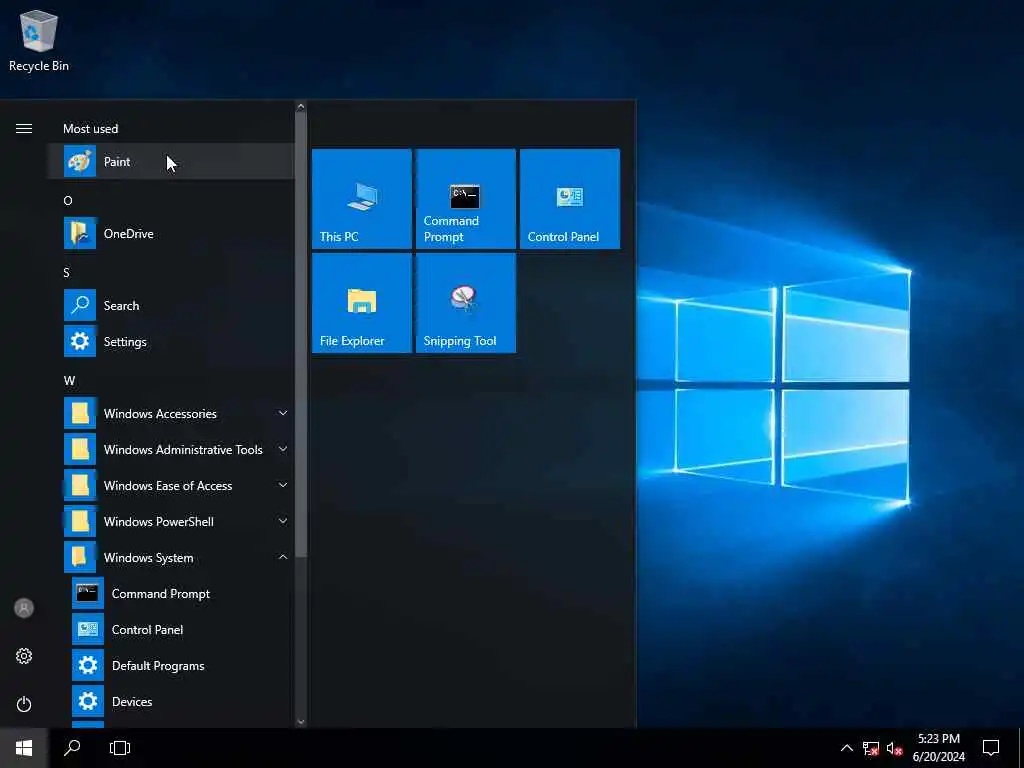This screenshot has height=768, width=1024.
Task: Click the 'W' letter section header
Action: tap(69, 380)
